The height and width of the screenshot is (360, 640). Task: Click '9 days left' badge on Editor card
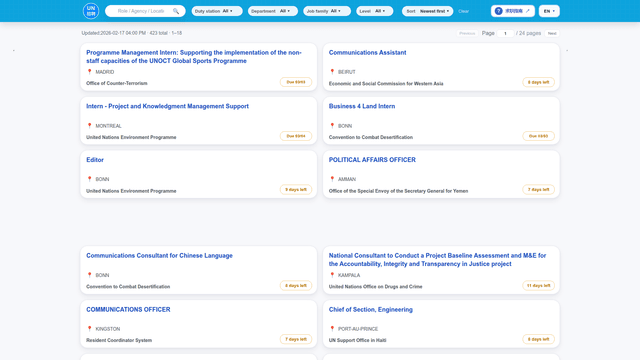[296, 189]
